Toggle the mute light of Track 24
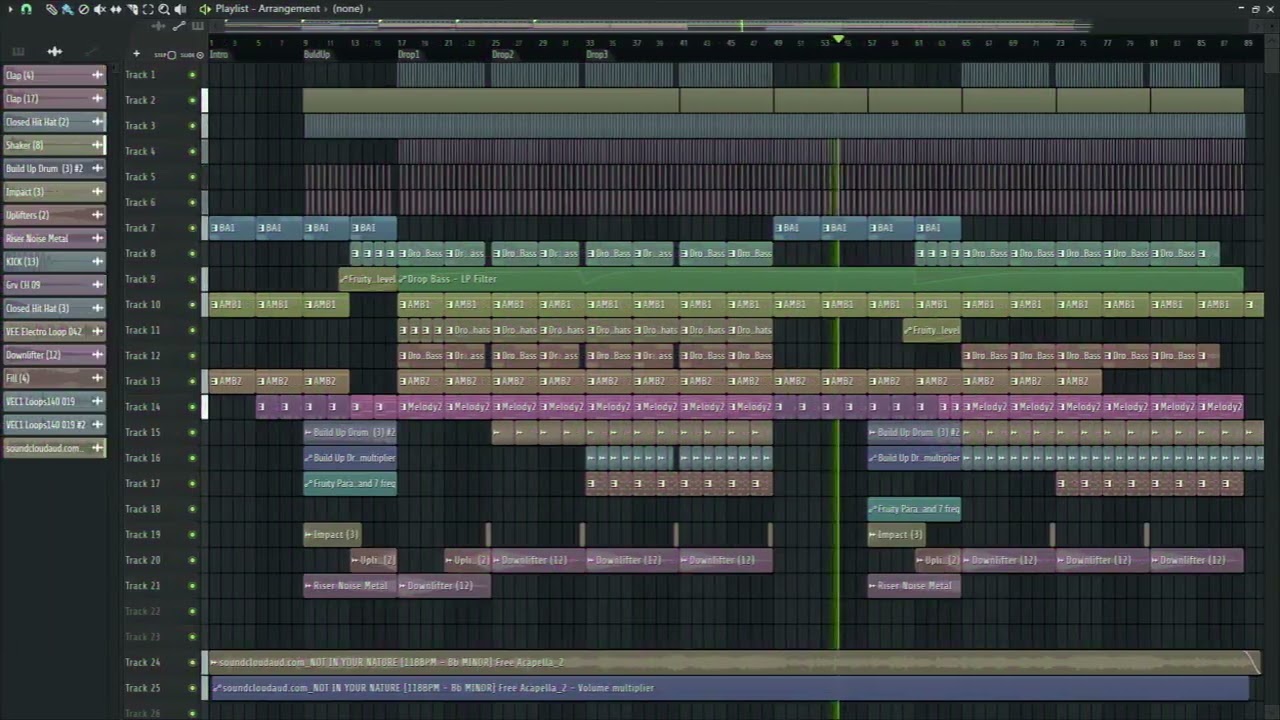Viewport: 1280px width, 720px height. [x=193, y=662]
